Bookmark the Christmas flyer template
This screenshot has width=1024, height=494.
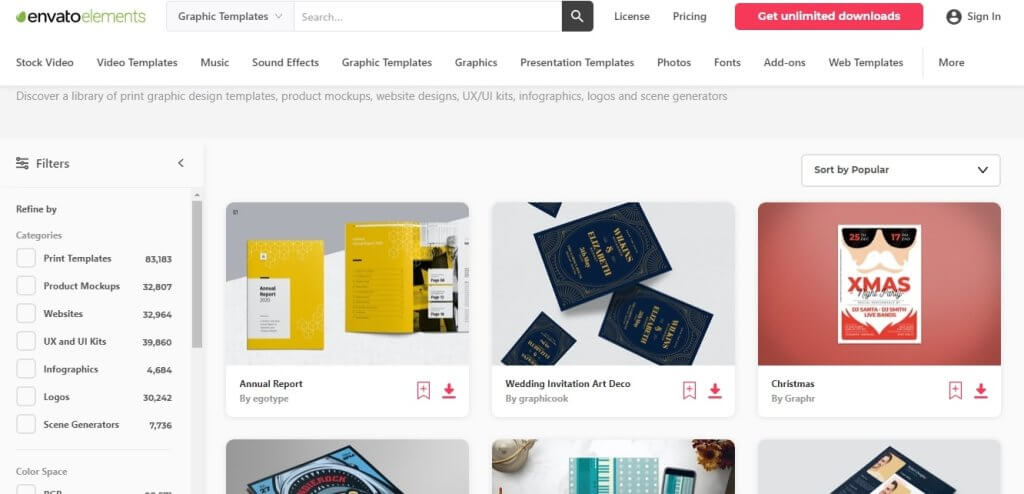[x=955, y=391]
